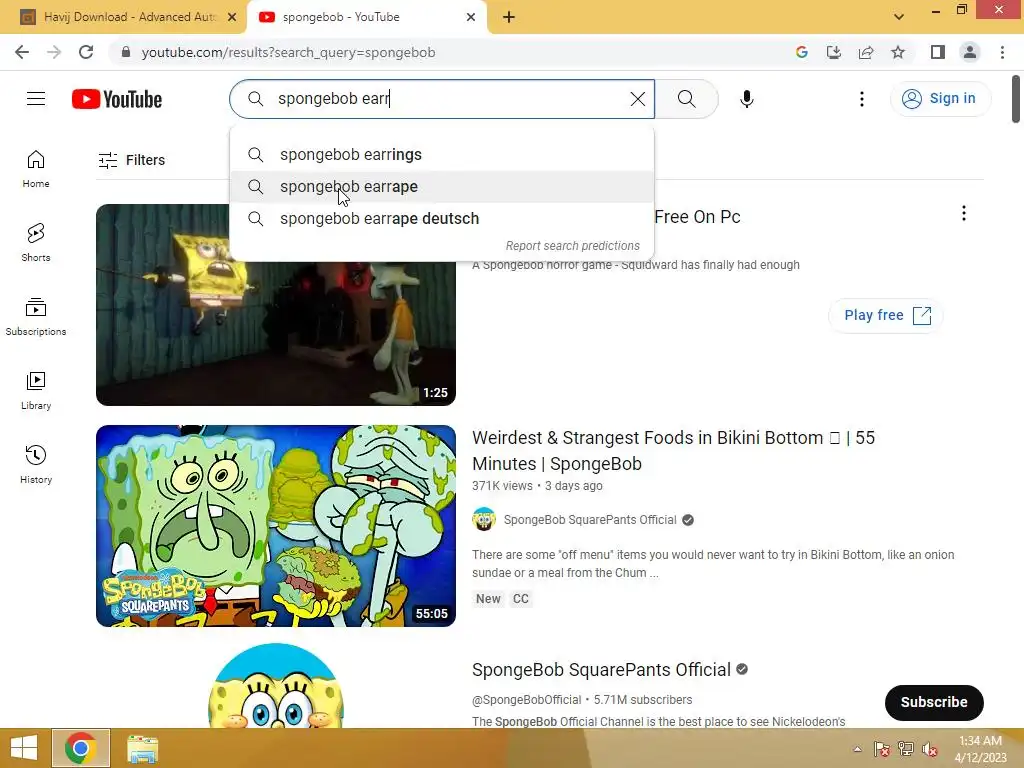Subscribe to SpongeBob SquarePants Official
Image resolution: width=1024 pixels, height=768 pixels.
tap(934, 703)
